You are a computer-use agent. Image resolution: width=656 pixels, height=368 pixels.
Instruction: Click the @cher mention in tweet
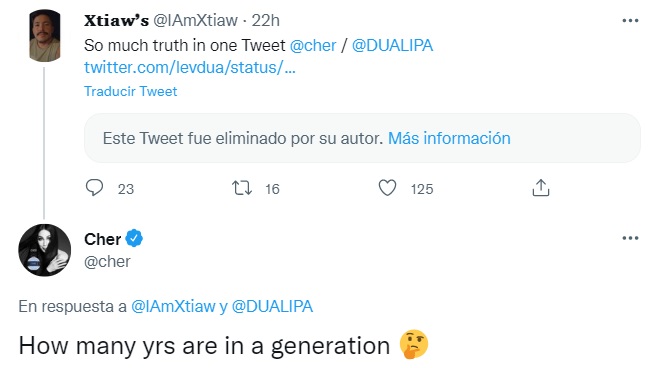[313, 45]
